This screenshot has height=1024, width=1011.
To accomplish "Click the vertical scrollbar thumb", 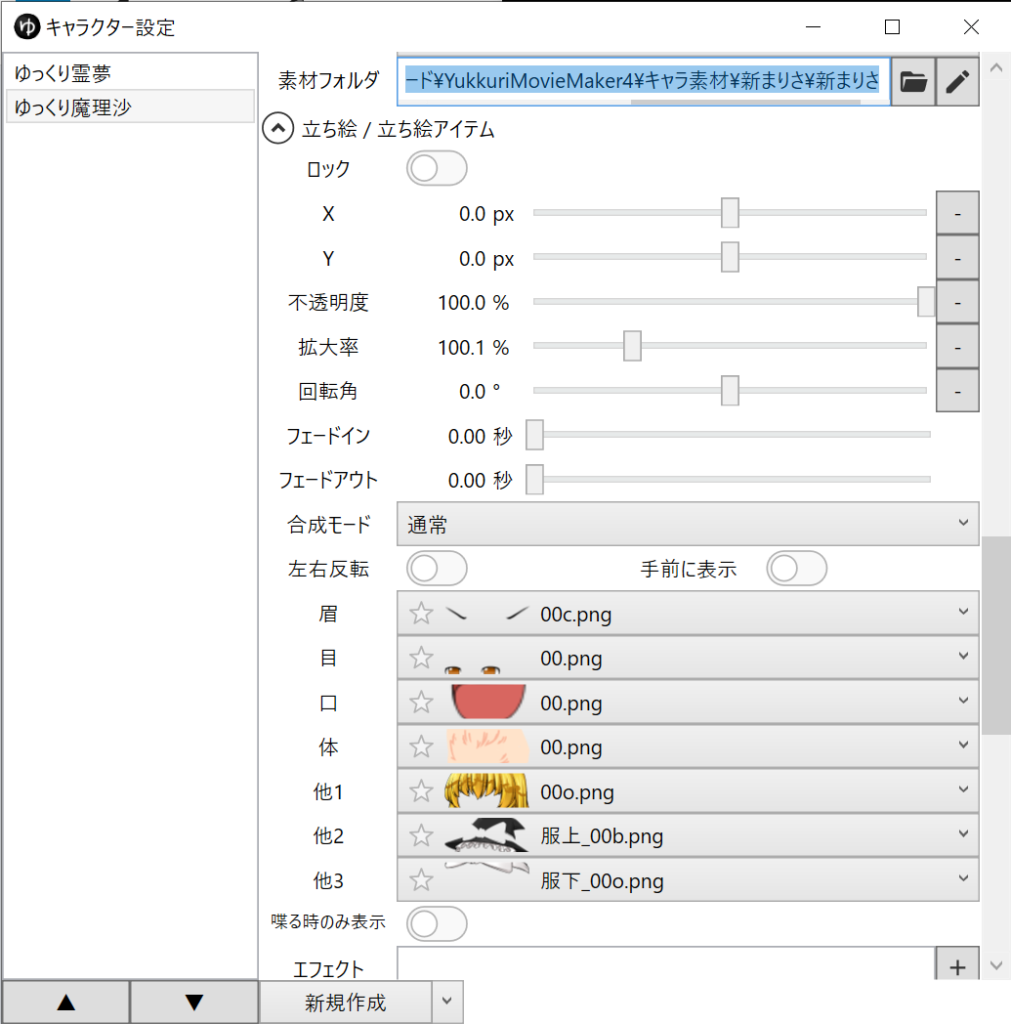I will [996, 635].
